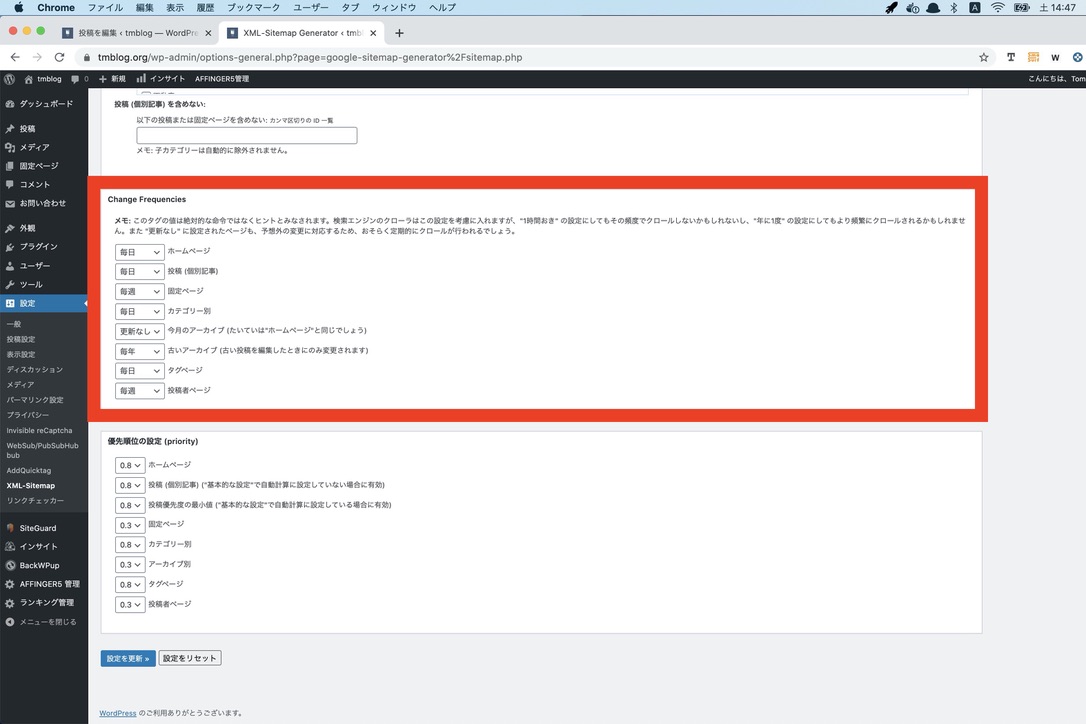
Task: Open Invisible reCaptcha submenu link
Action: tap(39, 430)
